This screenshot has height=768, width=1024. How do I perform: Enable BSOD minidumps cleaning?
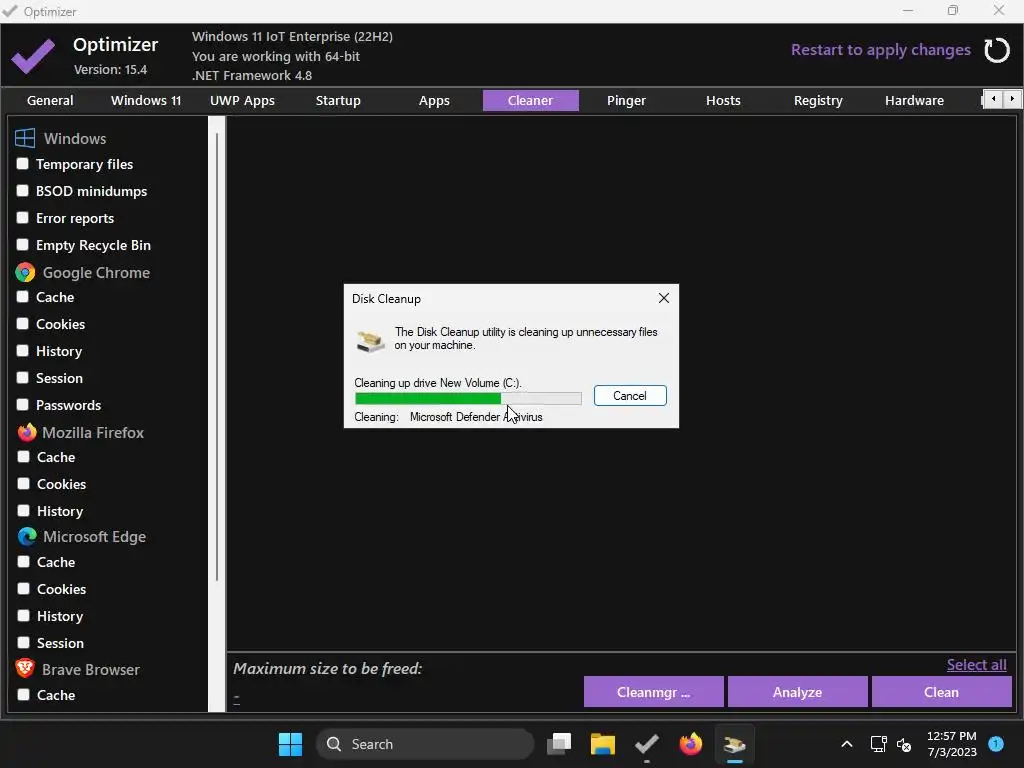click(23, 190)
